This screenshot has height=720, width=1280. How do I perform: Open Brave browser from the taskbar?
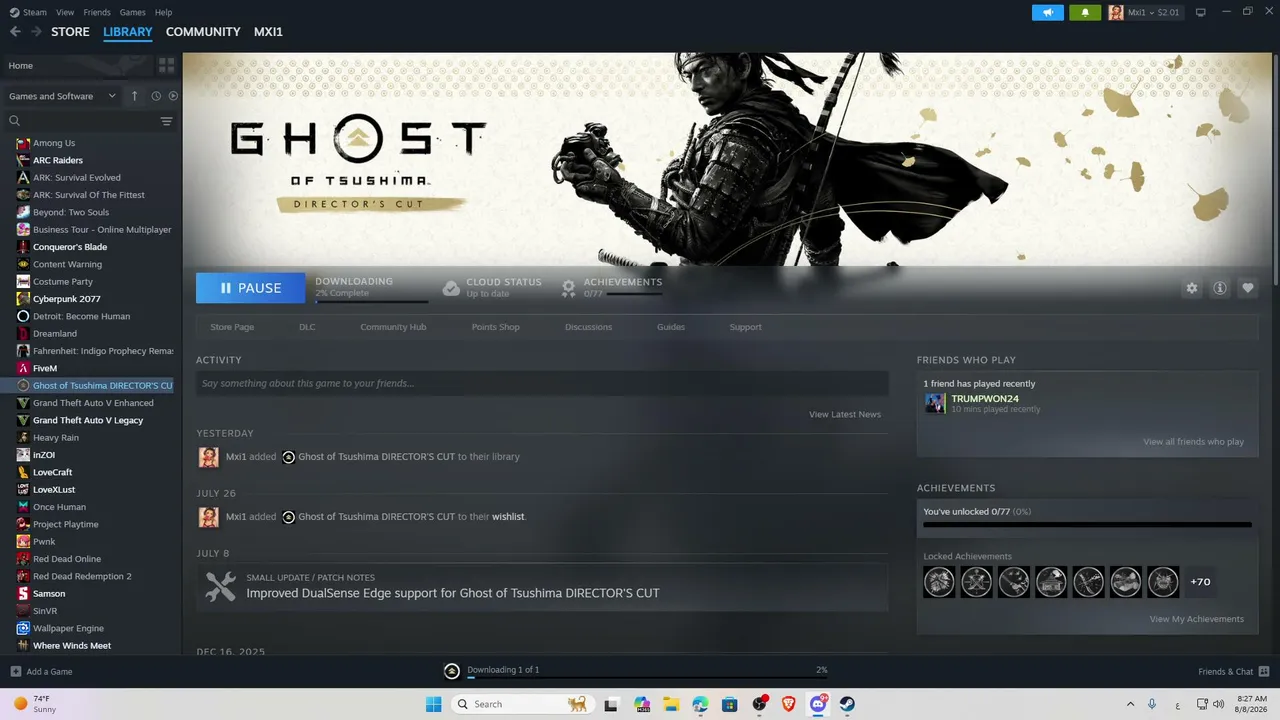789,704
